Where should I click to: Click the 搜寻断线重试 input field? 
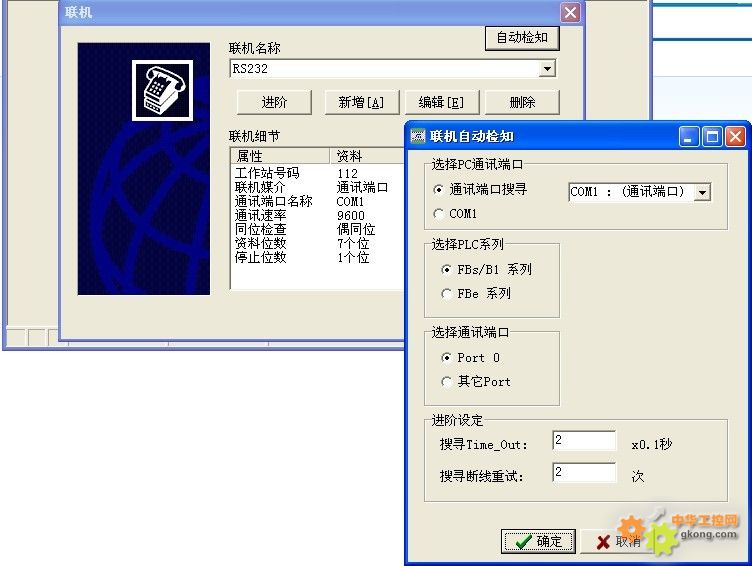584,472
